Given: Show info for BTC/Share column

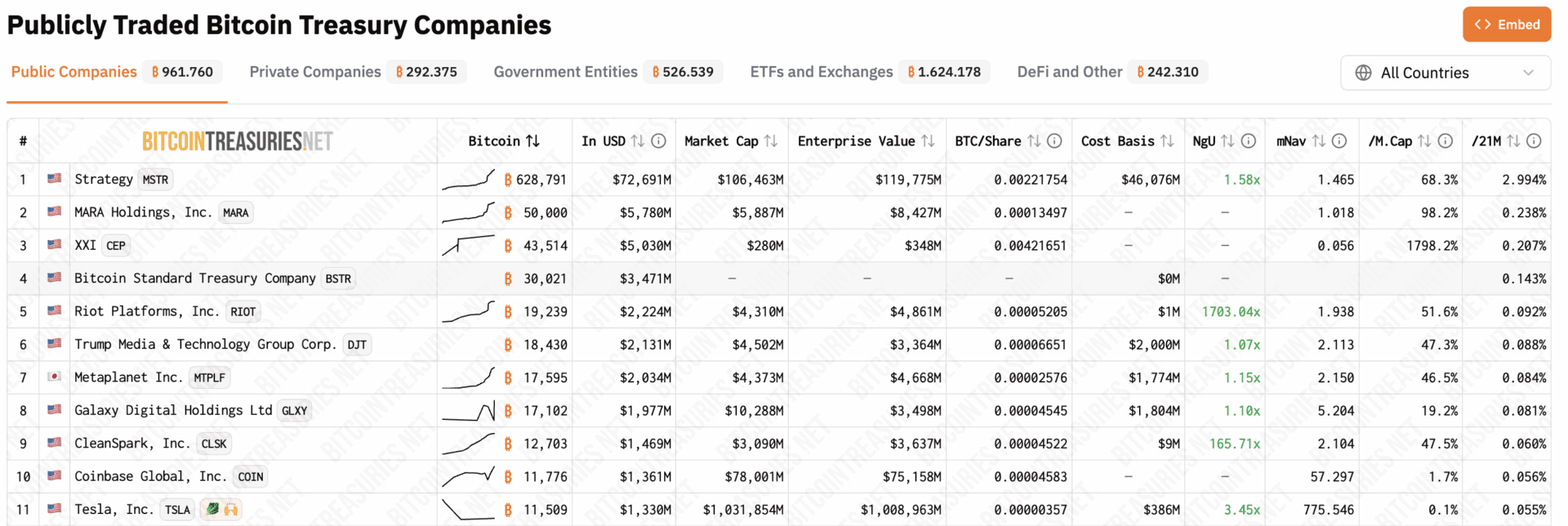Looking at the screenshot, I should (x=1054, y=141).
